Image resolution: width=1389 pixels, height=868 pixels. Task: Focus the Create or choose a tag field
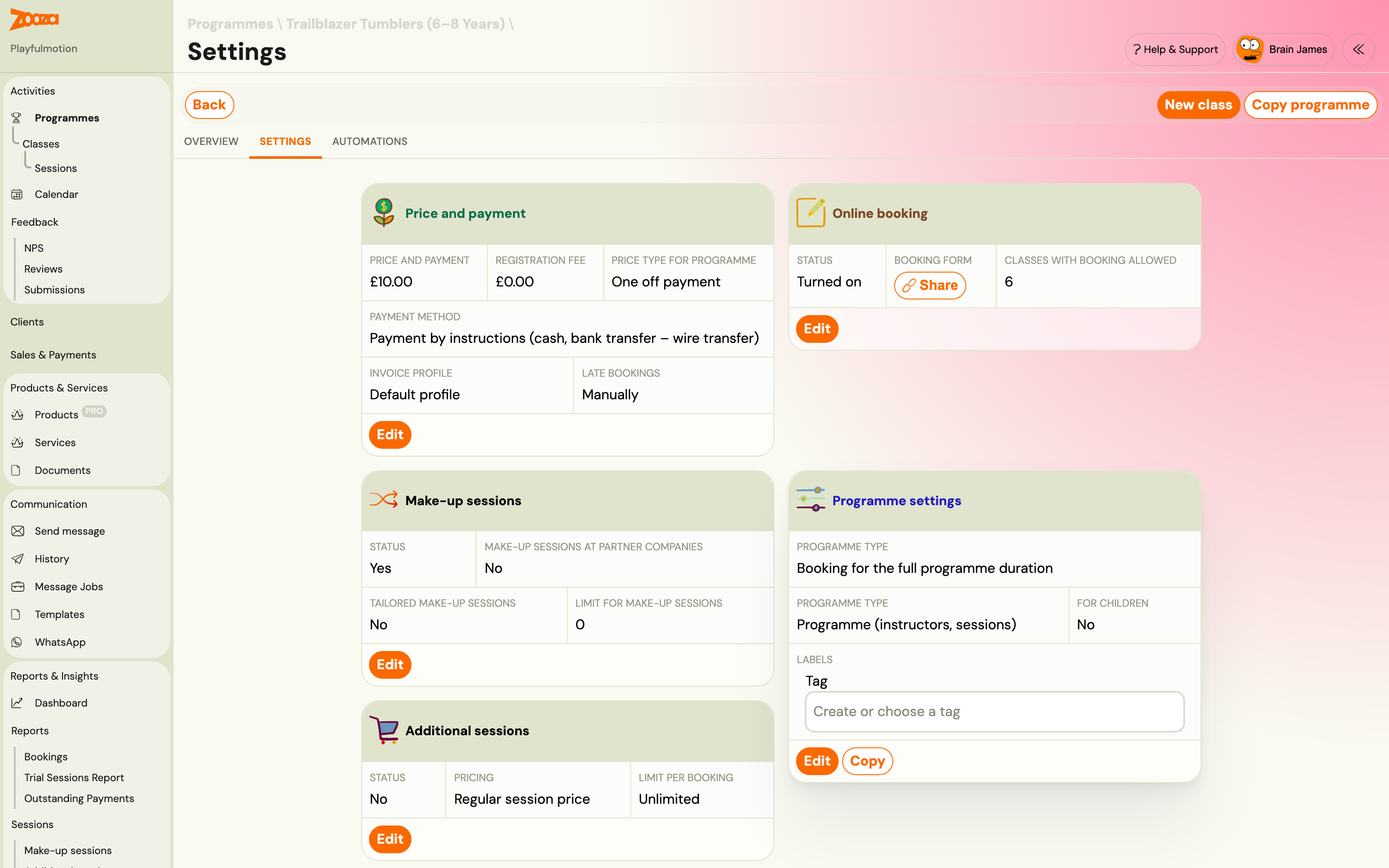point(994,712)
